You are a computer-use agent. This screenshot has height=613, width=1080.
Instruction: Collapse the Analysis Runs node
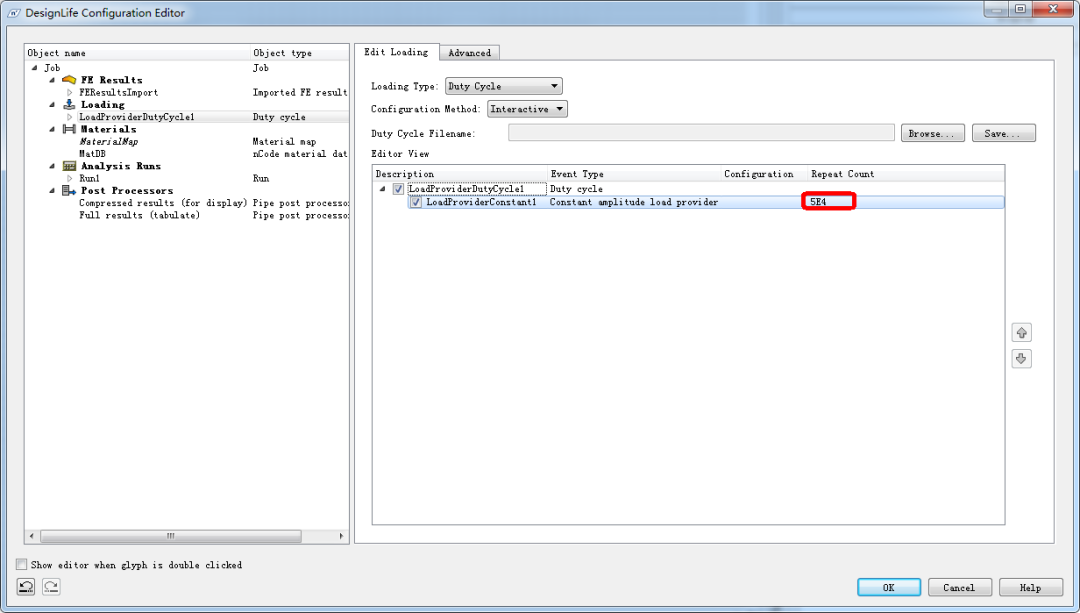coord(52,166)
